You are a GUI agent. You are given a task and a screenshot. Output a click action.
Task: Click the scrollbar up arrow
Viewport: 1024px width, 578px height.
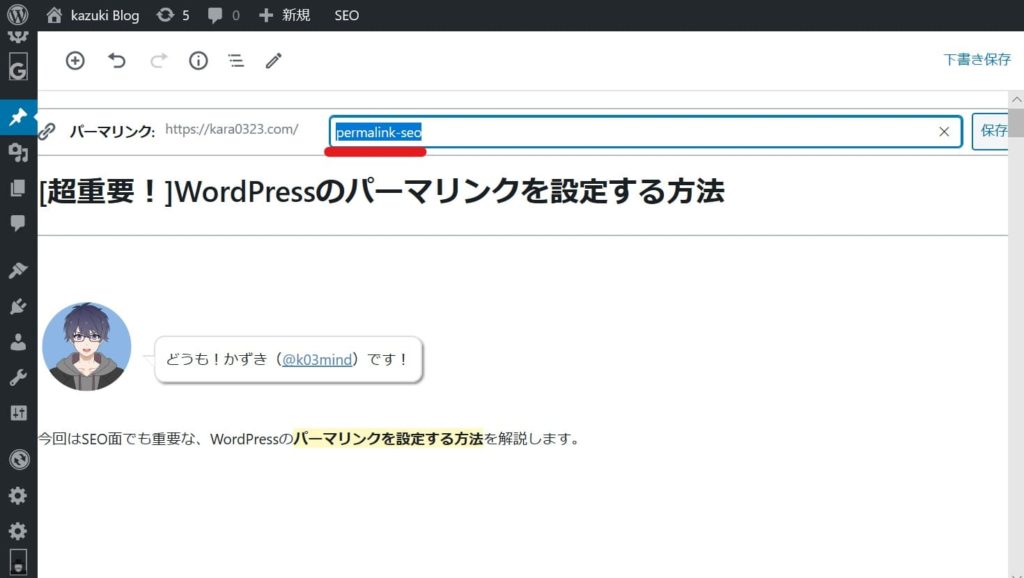click(1016, 100)
